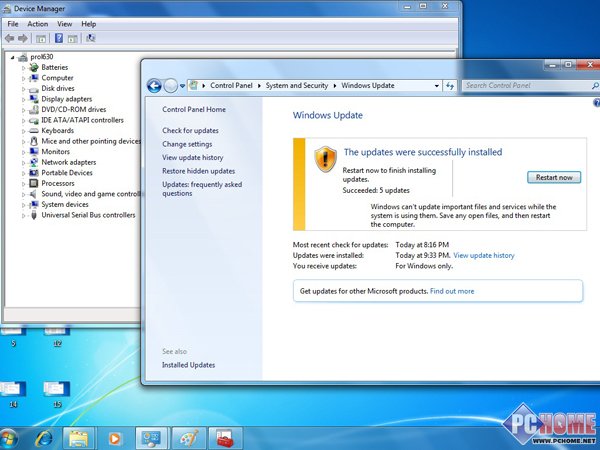Screen dimensions: 600x450
Task: Open Check for updates link
Action: point(190,131)
